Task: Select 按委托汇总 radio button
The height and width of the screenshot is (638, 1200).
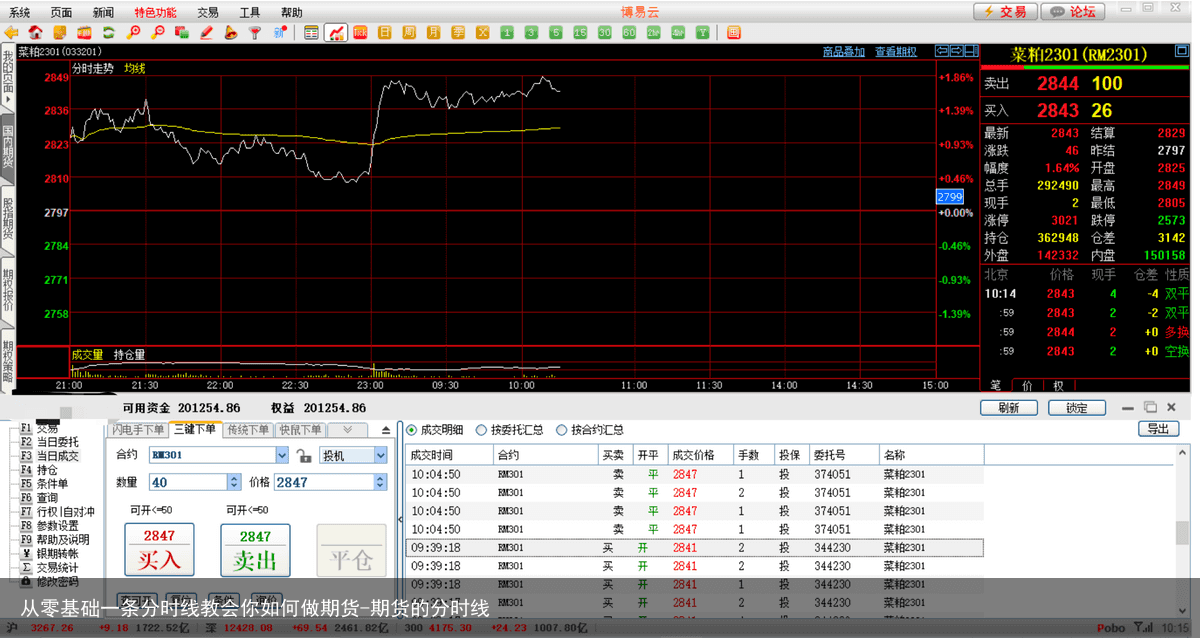Action: 481,430
